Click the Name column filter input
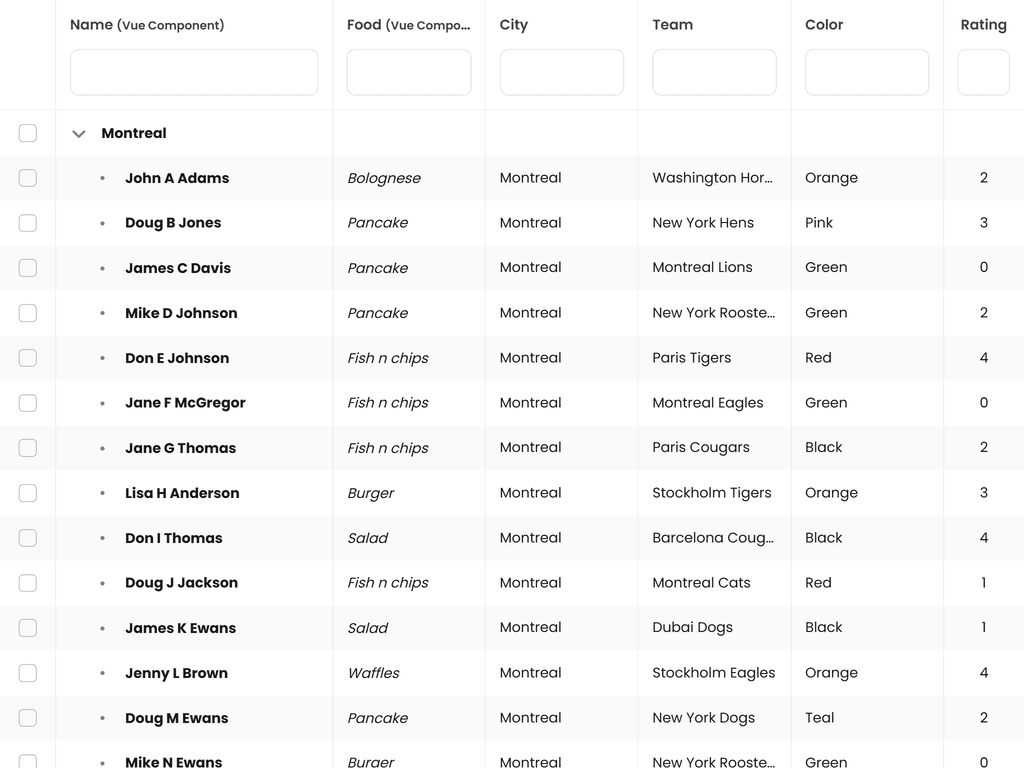Screen dimensions: 1024x768 click(194, 73)
